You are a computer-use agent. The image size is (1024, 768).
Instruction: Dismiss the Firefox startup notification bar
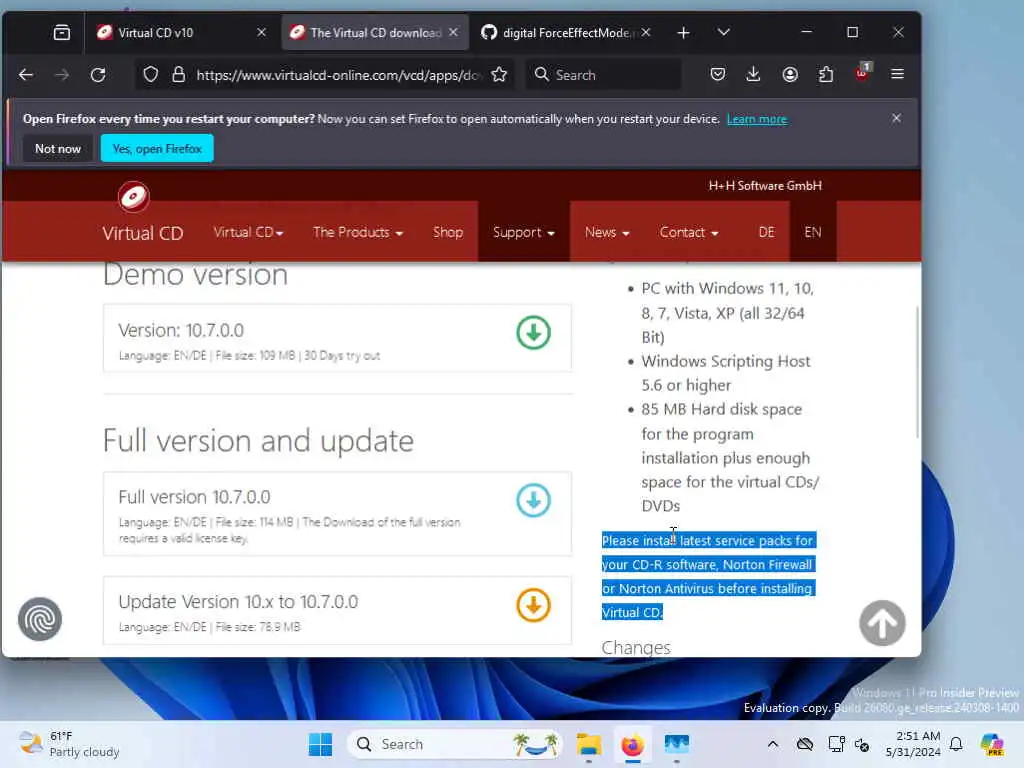pos(896,118)
